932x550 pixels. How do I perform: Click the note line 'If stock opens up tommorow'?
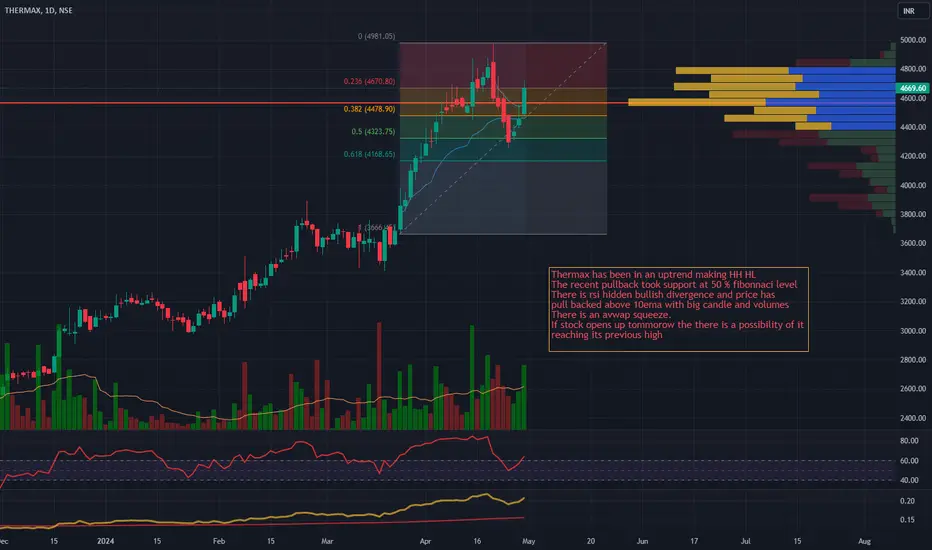coord(677,325)
